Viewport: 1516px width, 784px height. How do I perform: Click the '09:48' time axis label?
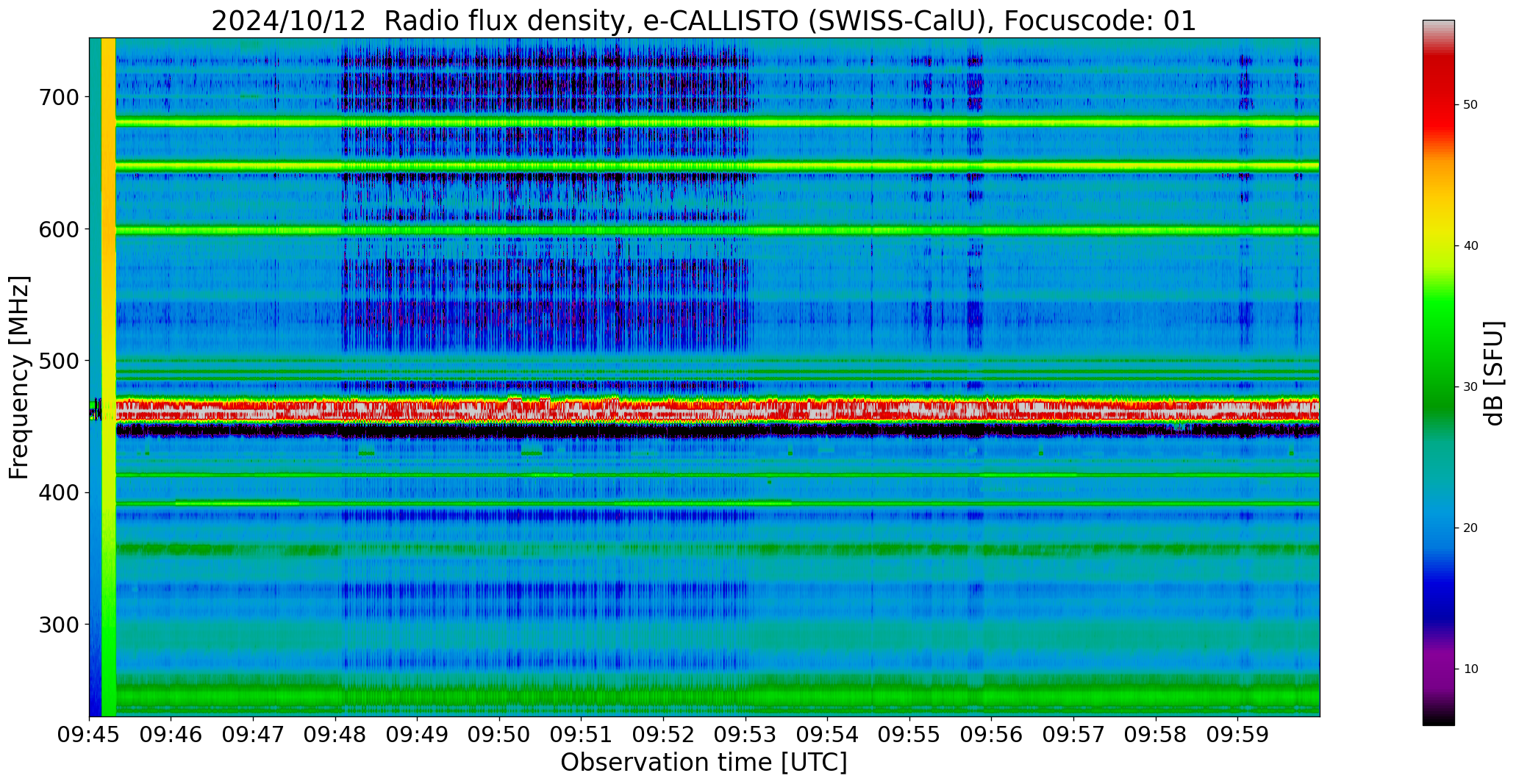(335, 735)
